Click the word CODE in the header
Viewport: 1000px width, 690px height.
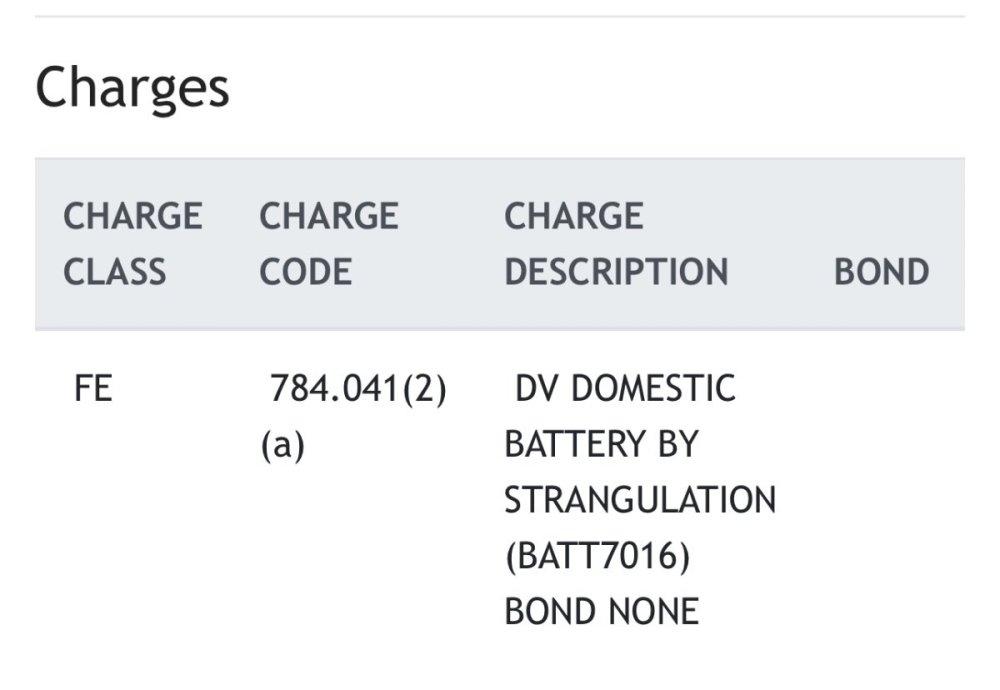[306, 272]
